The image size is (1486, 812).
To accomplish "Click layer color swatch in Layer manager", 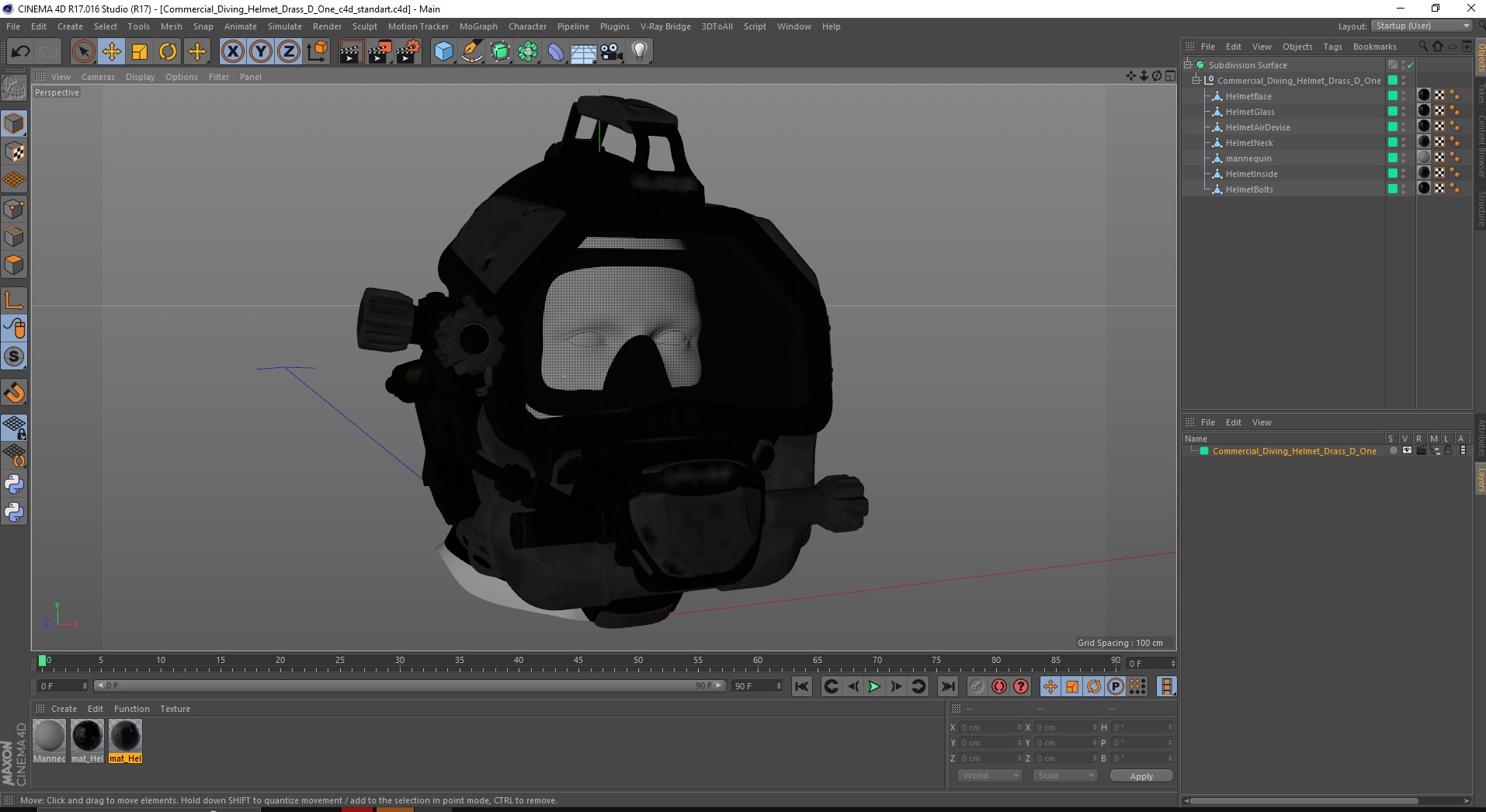I will pyautogui.click(x=1204, y=451).
